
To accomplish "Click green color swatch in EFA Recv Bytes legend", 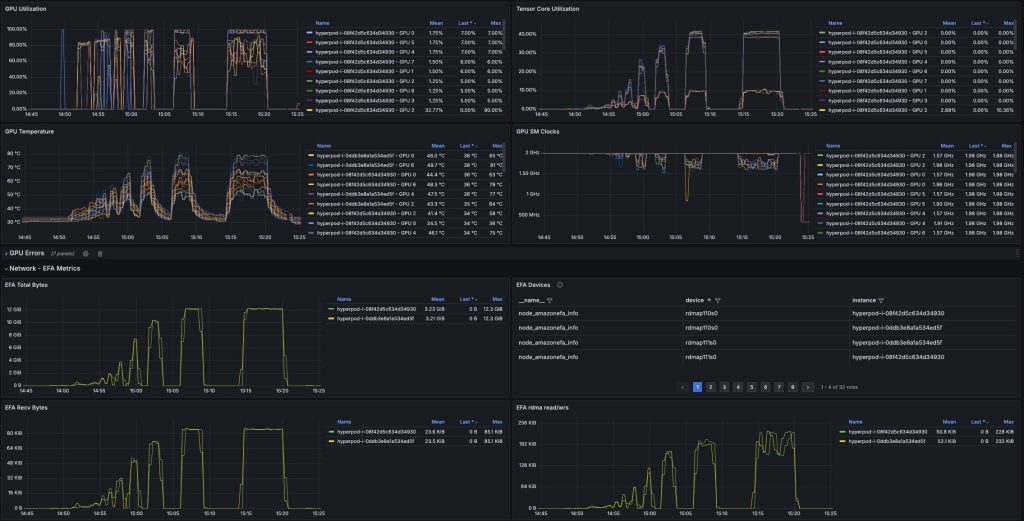I will [331, 432].
